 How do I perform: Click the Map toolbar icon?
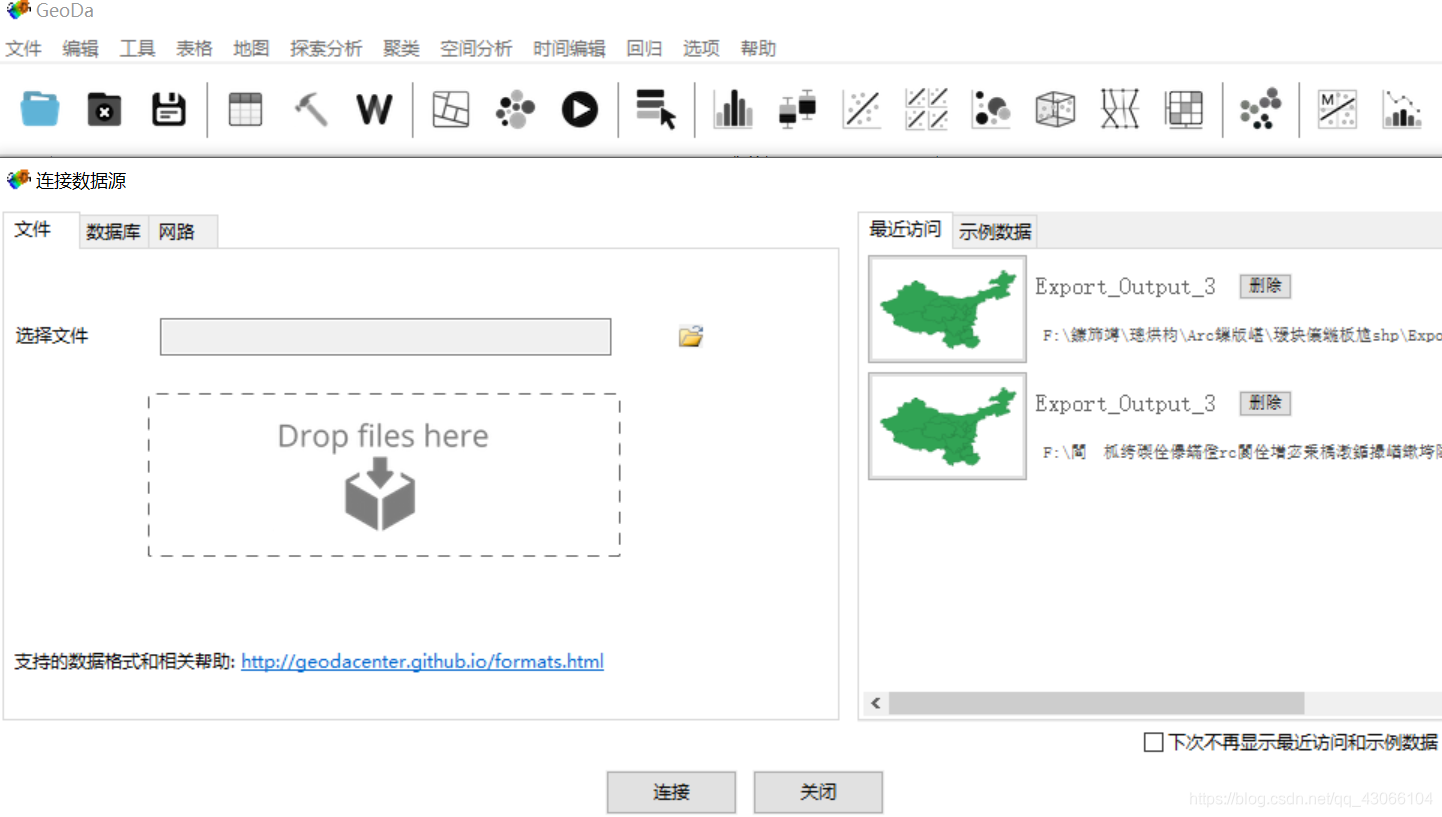(450, 109)
